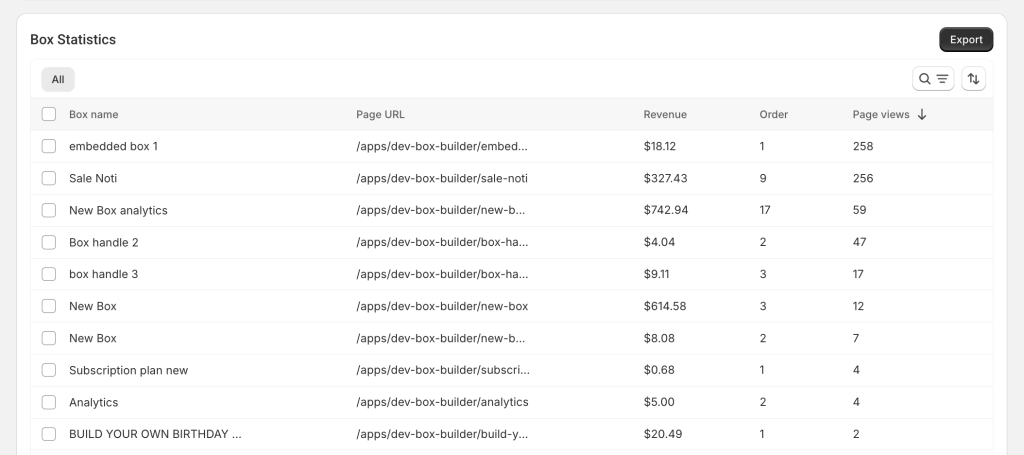Click the Export button
Viewport: 1024px width, 455px height.
pyautogui.click(x=966, y=40)
